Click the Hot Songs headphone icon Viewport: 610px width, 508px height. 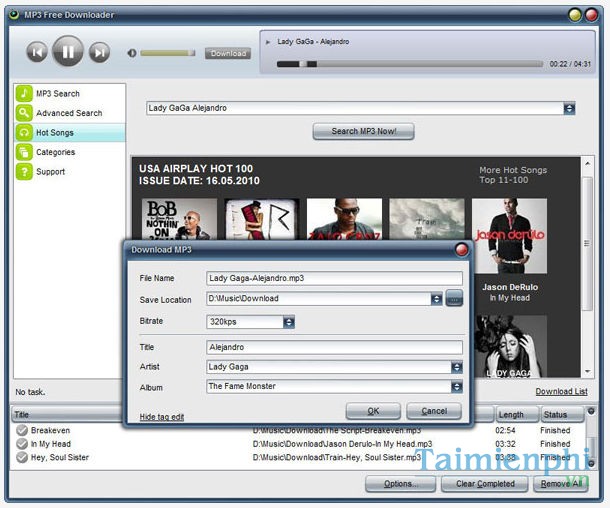(x=24, y=132)
